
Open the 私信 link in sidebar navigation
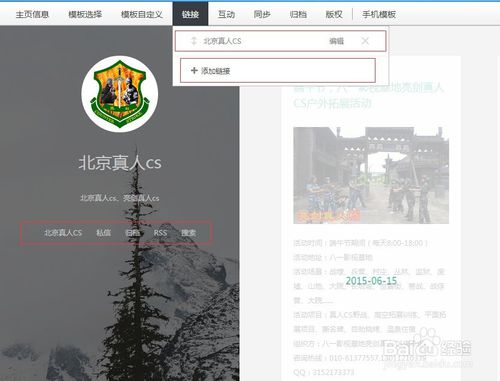(103, 233)
